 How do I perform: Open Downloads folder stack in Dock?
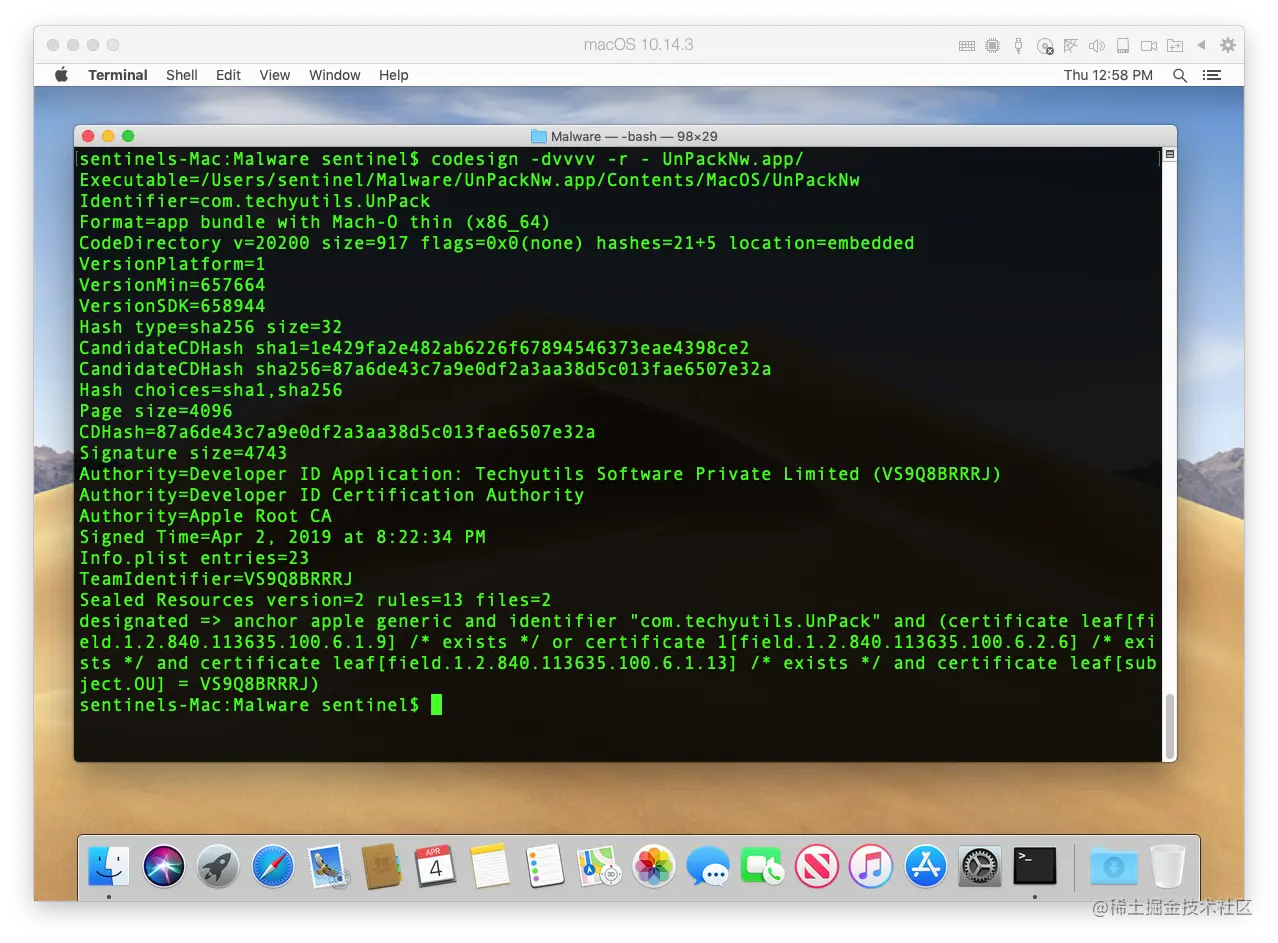(1114, 866)
